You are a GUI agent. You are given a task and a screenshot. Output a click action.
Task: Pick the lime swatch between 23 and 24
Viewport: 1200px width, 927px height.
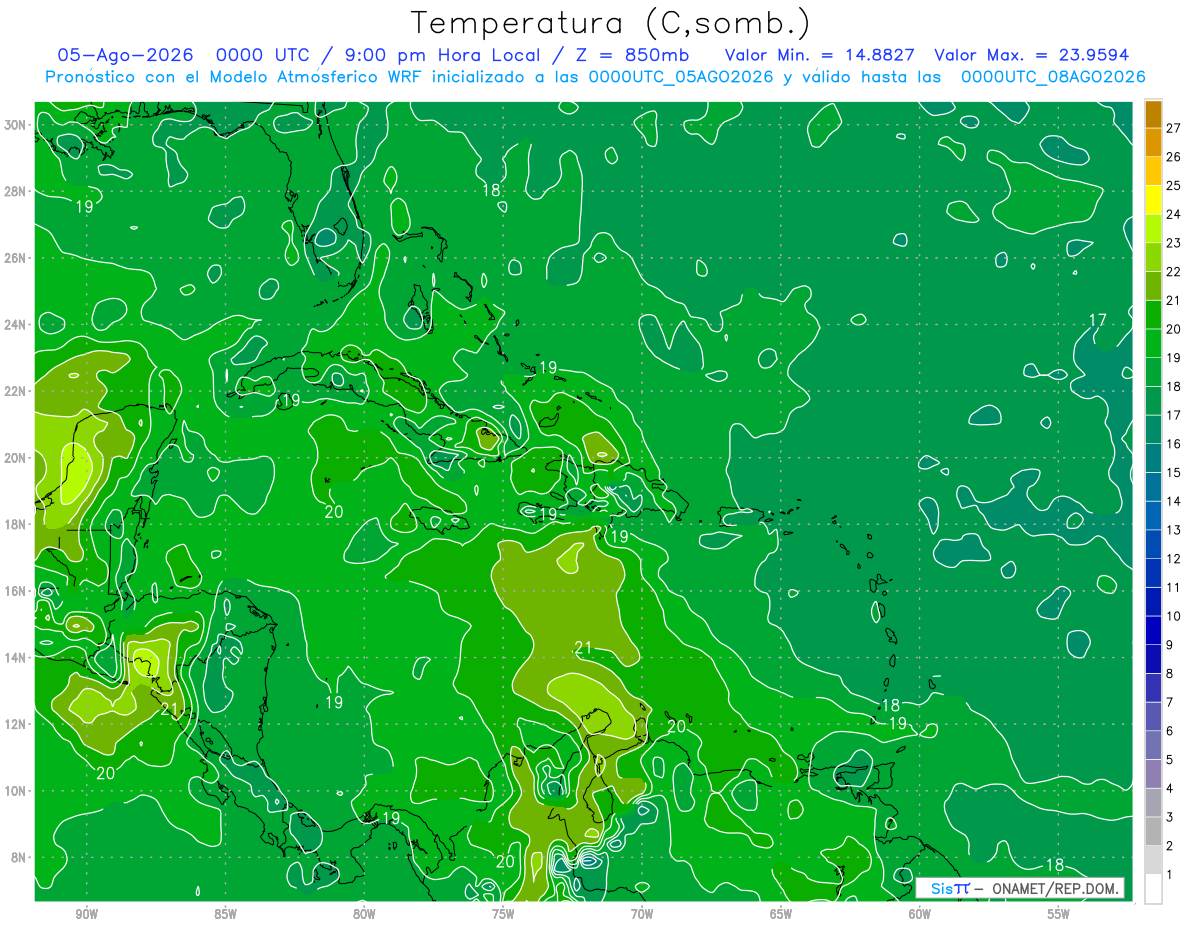click(x=1153, y=228)
